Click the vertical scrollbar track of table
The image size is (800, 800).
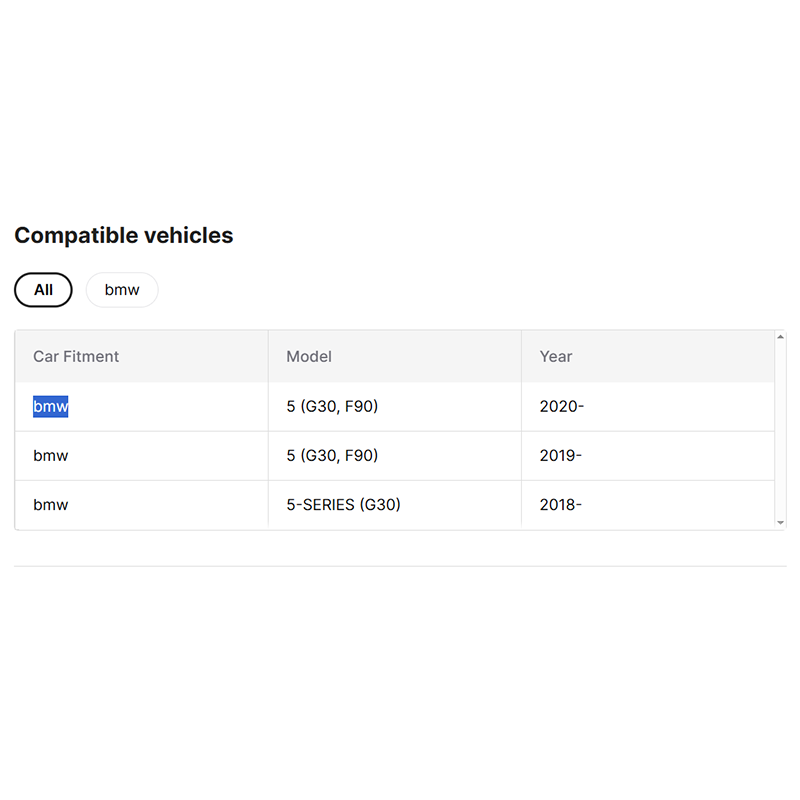[781, 430]
